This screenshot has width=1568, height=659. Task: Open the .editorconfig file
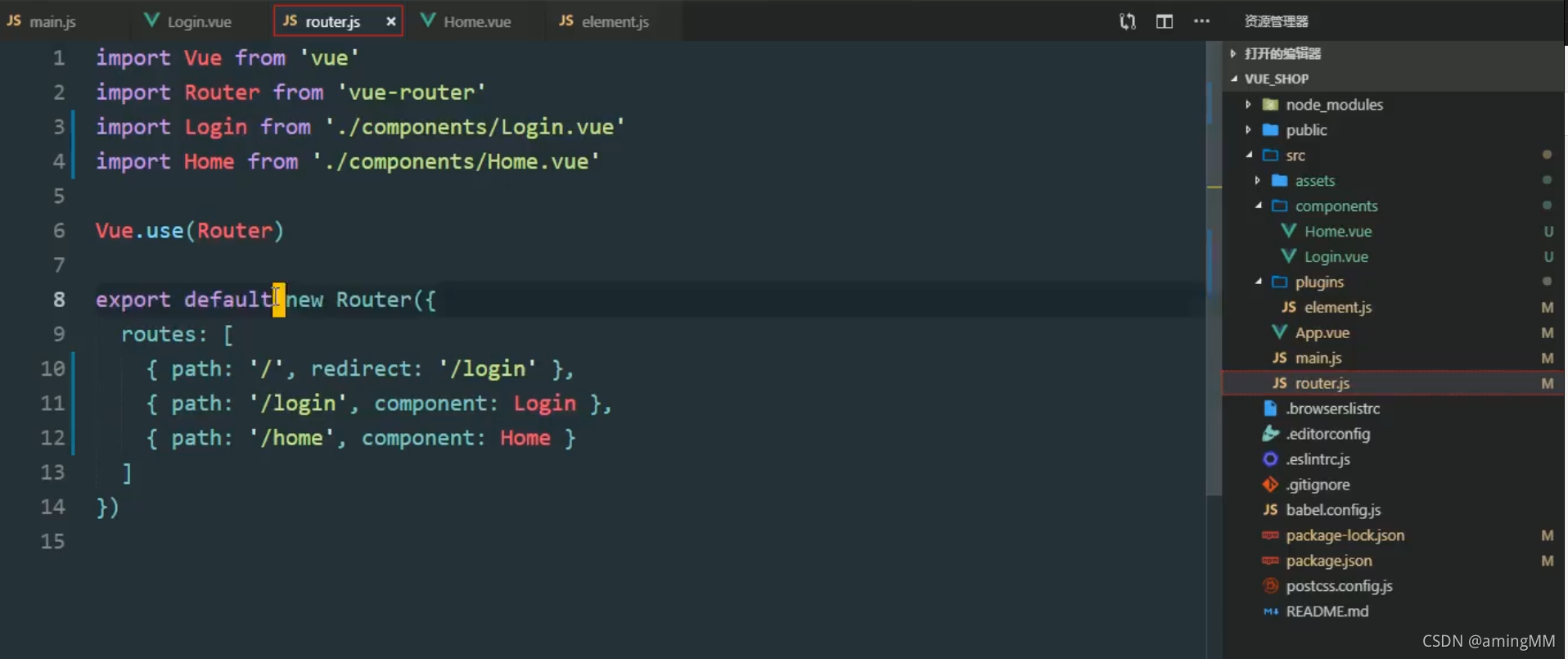click(x=1327, y=434)
